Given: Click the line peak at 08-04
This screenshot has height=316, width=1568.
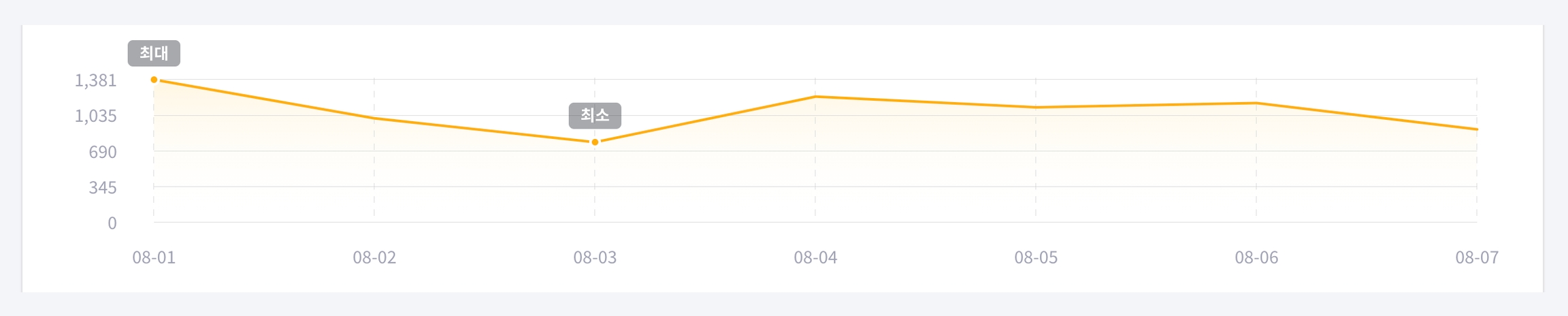Looking at the screenshot, I should 815,97.
